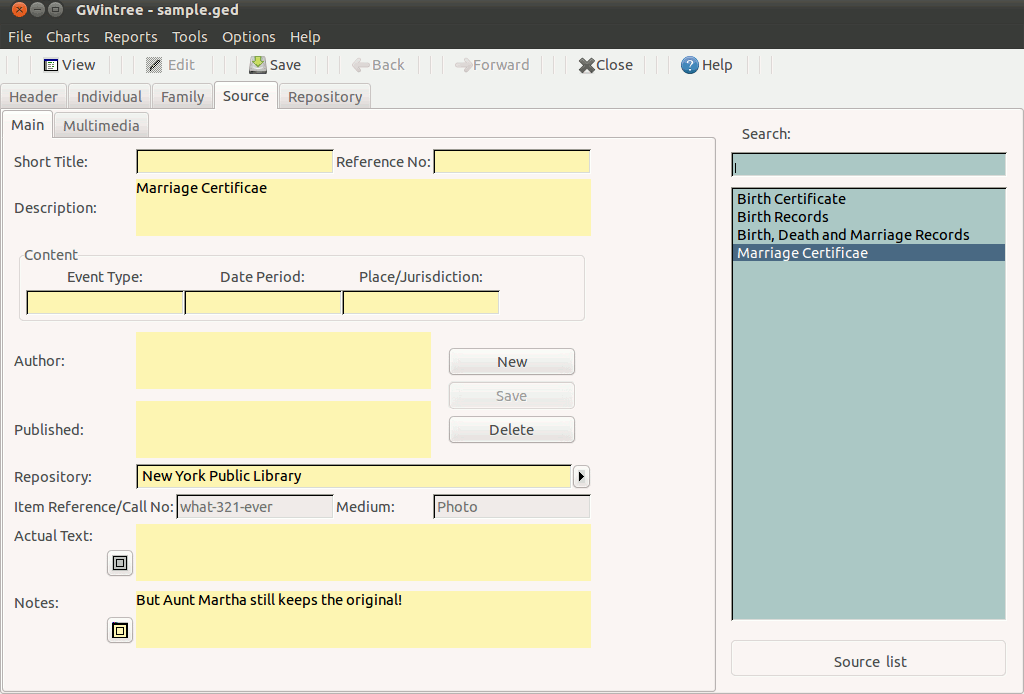This screenshot has height=694, width=1024.
Task: Open the Reports menu
Action: [x=131, y=37]
